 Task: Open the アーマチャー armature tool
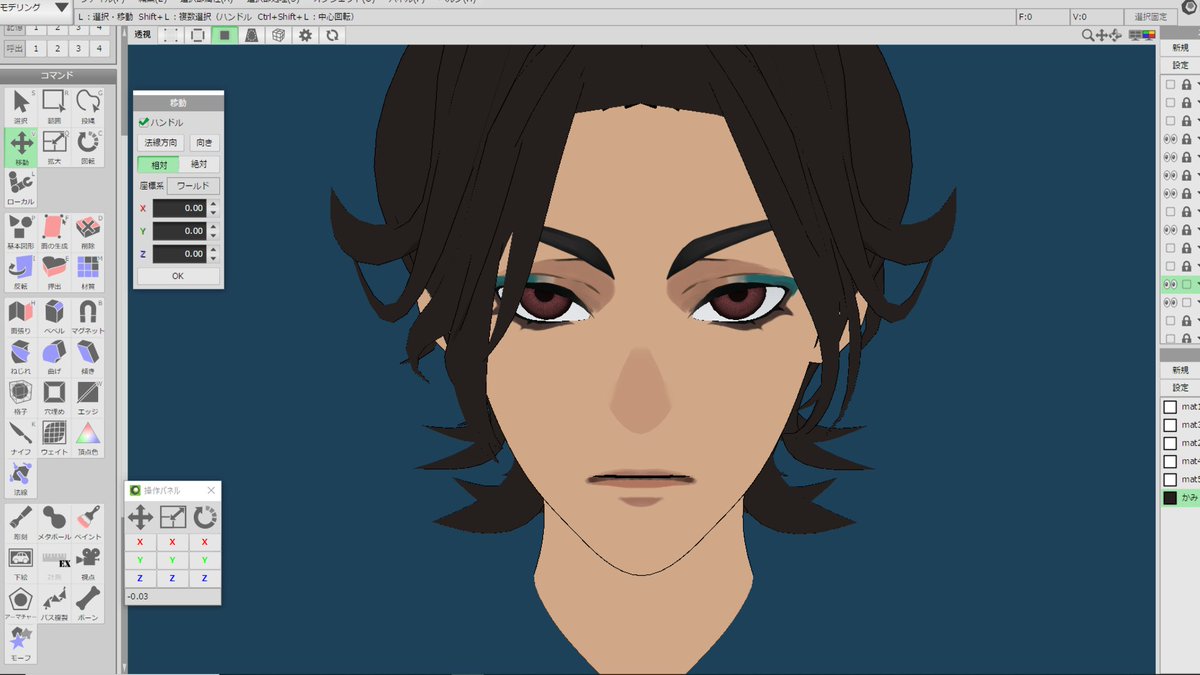click(21, 604)
